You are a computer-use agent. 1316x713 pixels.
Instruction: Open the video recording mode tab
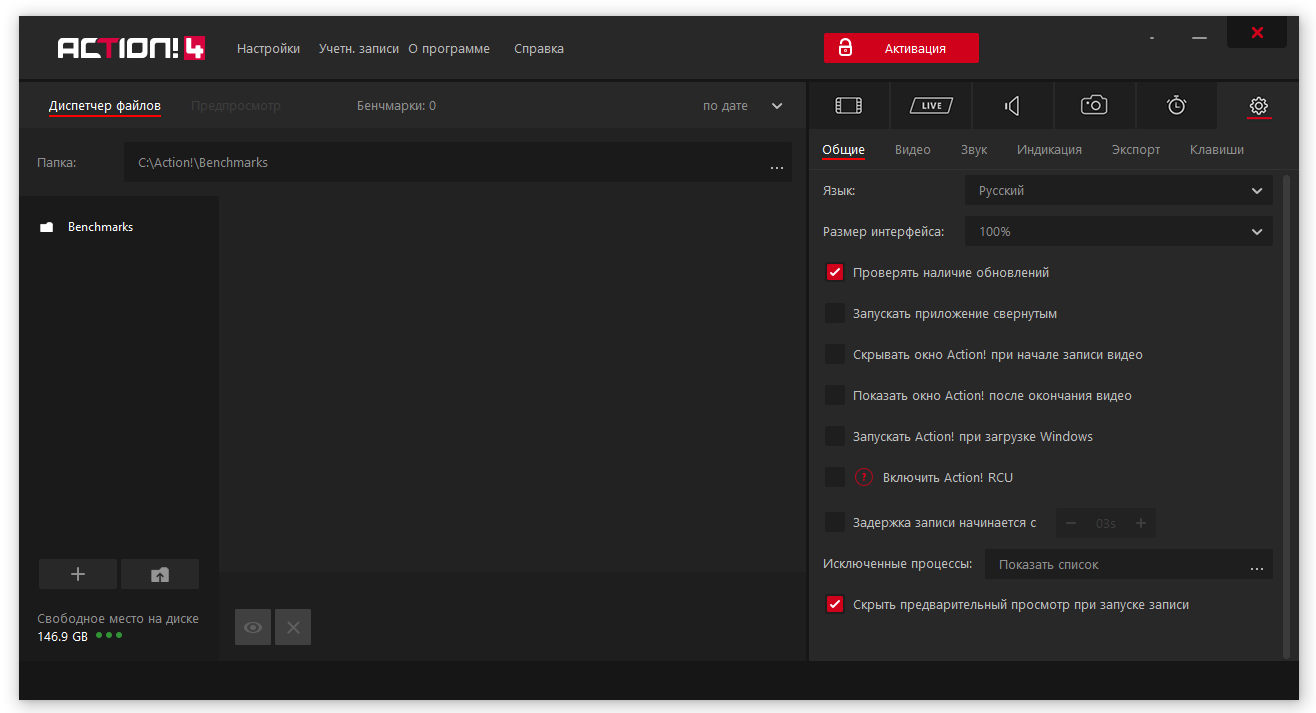tap(848, 105)
